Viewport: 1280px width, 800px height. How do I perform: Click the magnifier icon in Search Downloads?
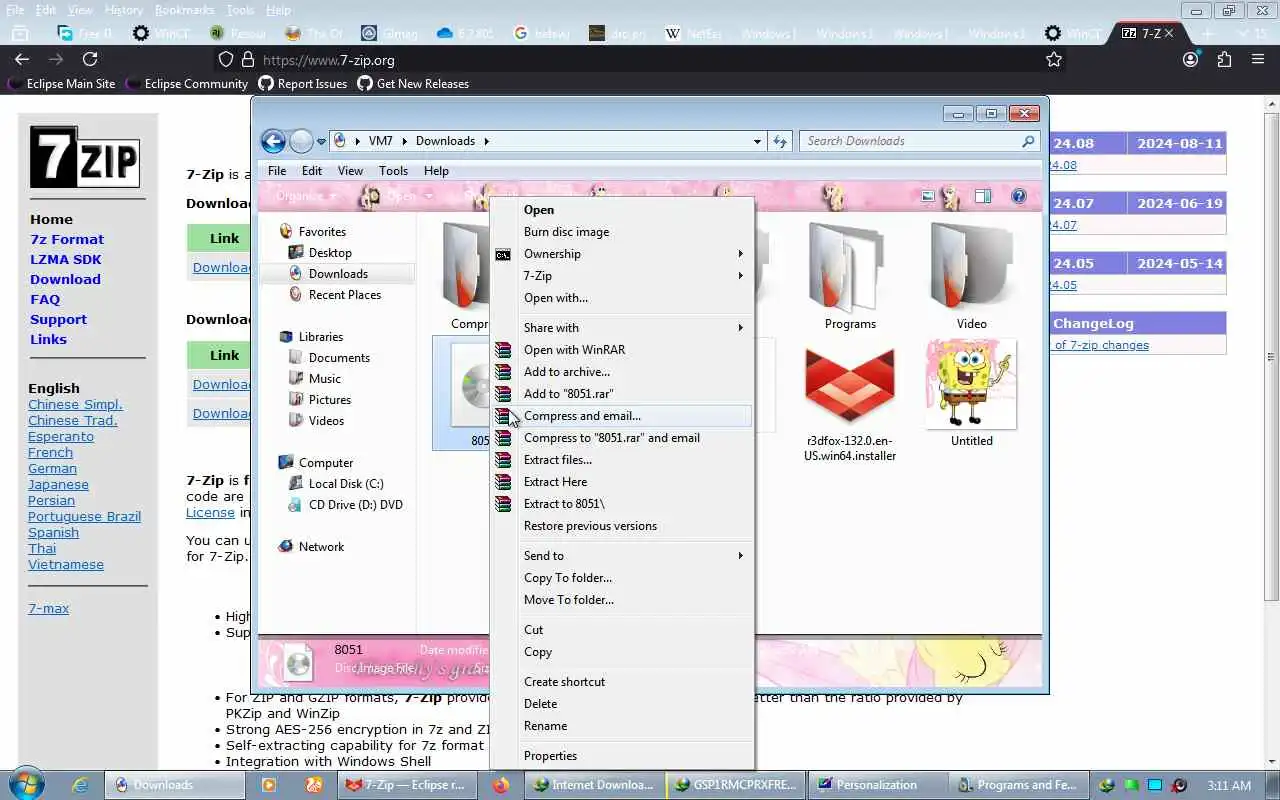(1028, 141)
